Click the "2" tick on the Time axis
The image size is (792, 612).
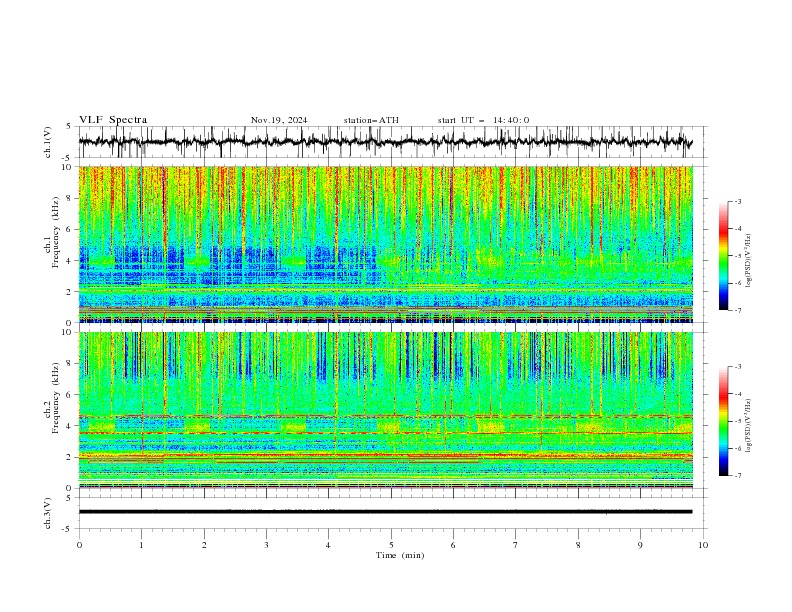pyautogui.click(x=204, y=545)
